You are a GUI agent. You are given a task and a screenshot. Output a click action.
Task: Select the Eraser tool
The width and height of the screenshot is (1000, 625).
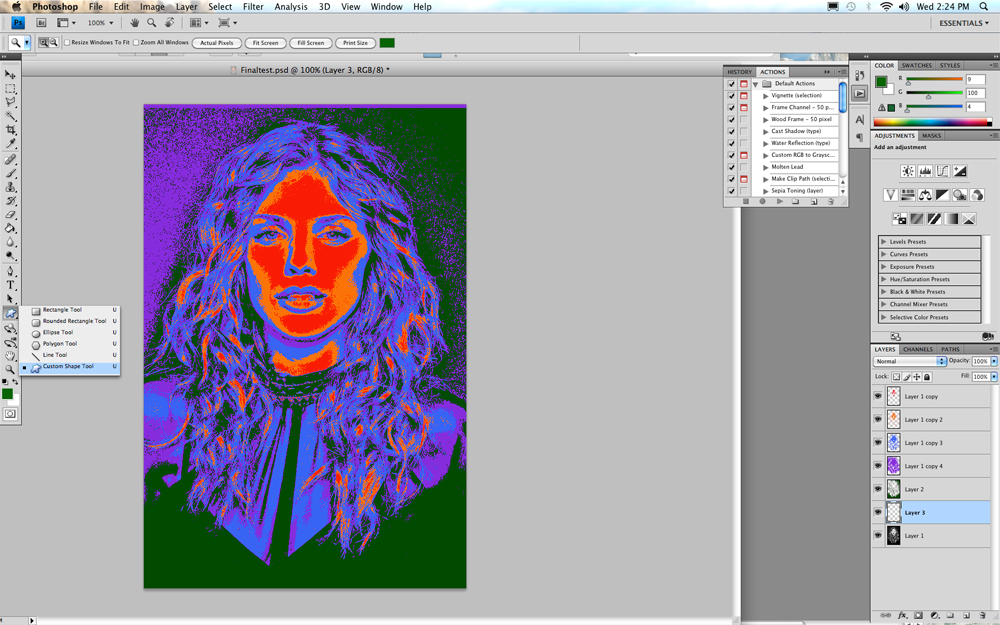point(10,215)
